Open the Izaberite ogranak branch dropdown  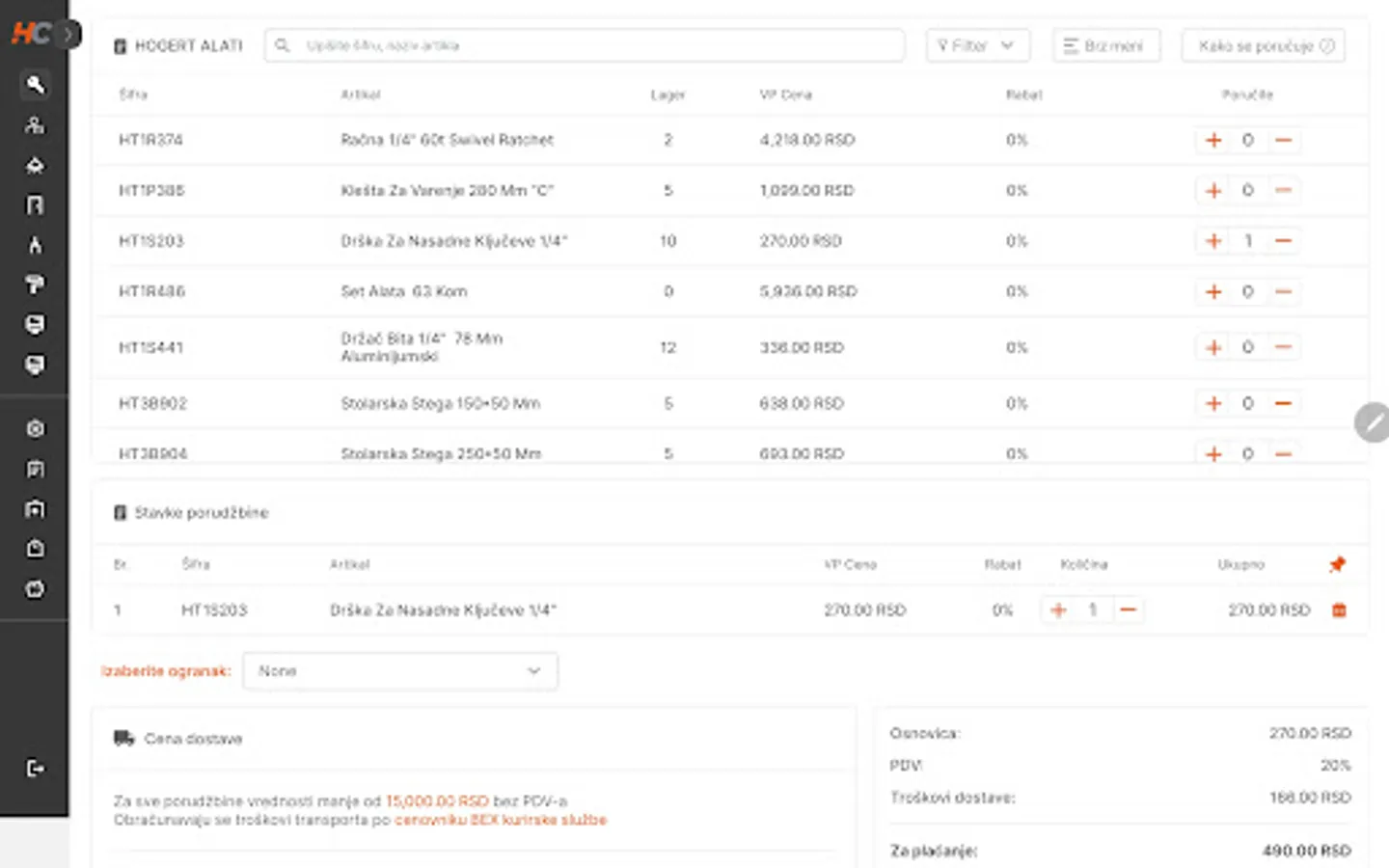pyautogui.click(x=399, y=671)
